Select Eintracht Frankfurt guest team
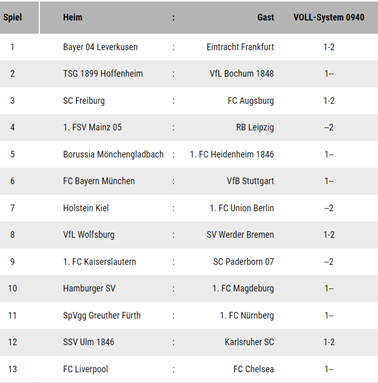 [x=240, y=47]
